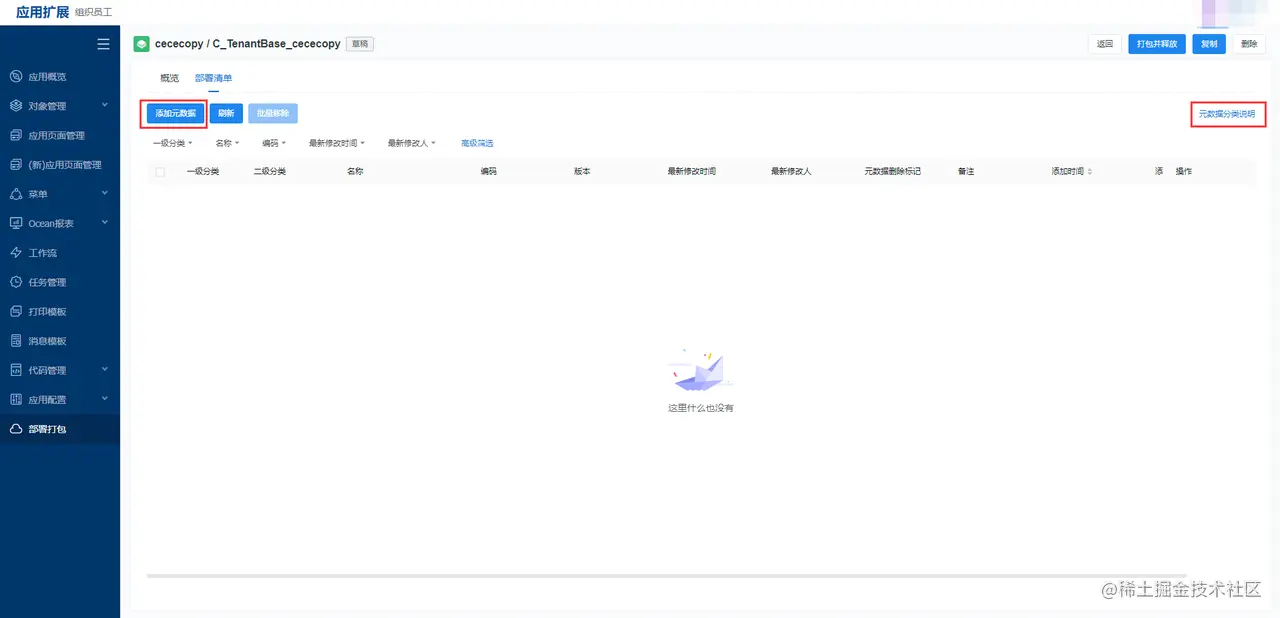The height and width of the screenshot is (618, 1280).
Task: Click the 消息模板 icon
Action: click(16, 341)
